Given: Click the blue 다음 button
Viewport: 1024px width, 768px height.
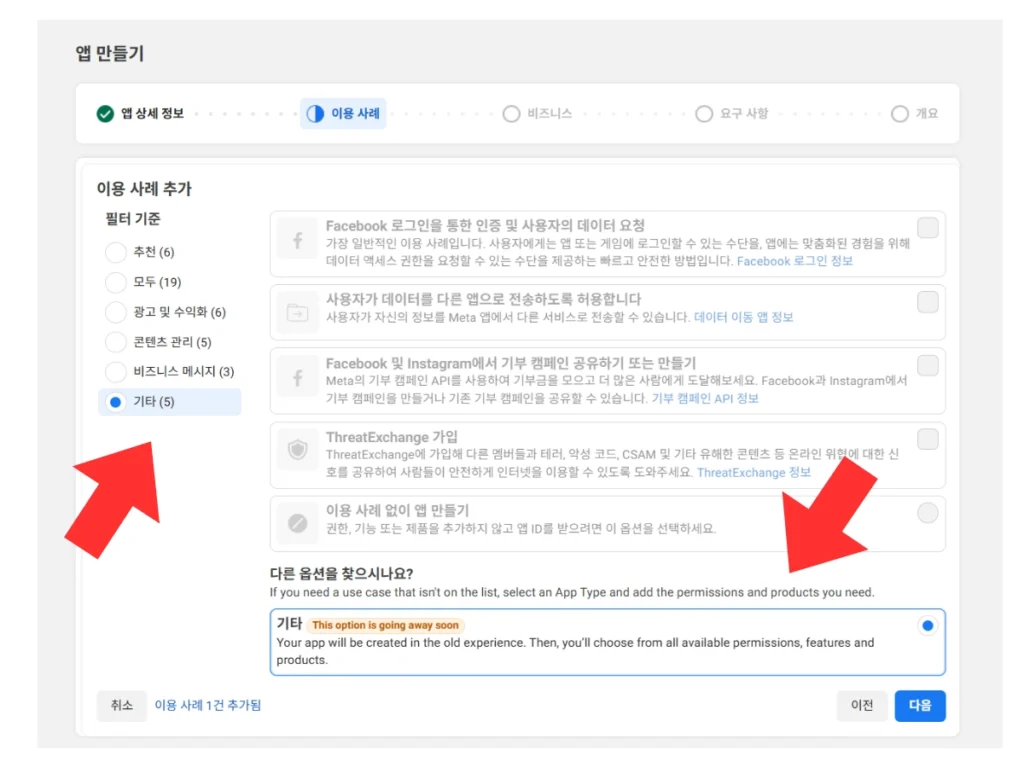Looking at the screenshot, I should [920, 705].
